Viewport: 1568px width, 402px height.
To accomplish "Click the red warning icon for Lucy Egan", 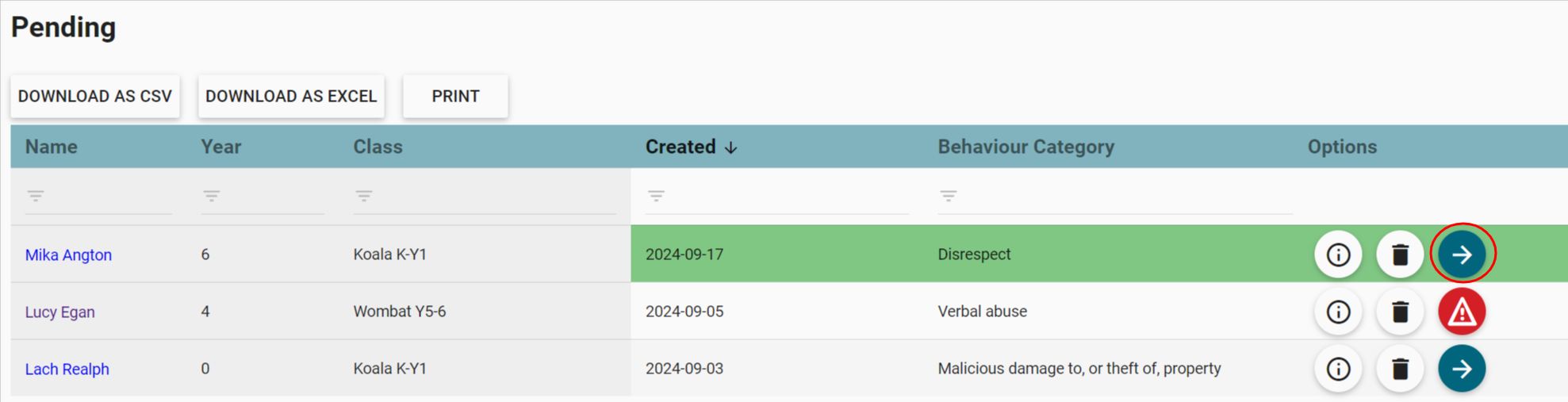I will pos(1462,312).
